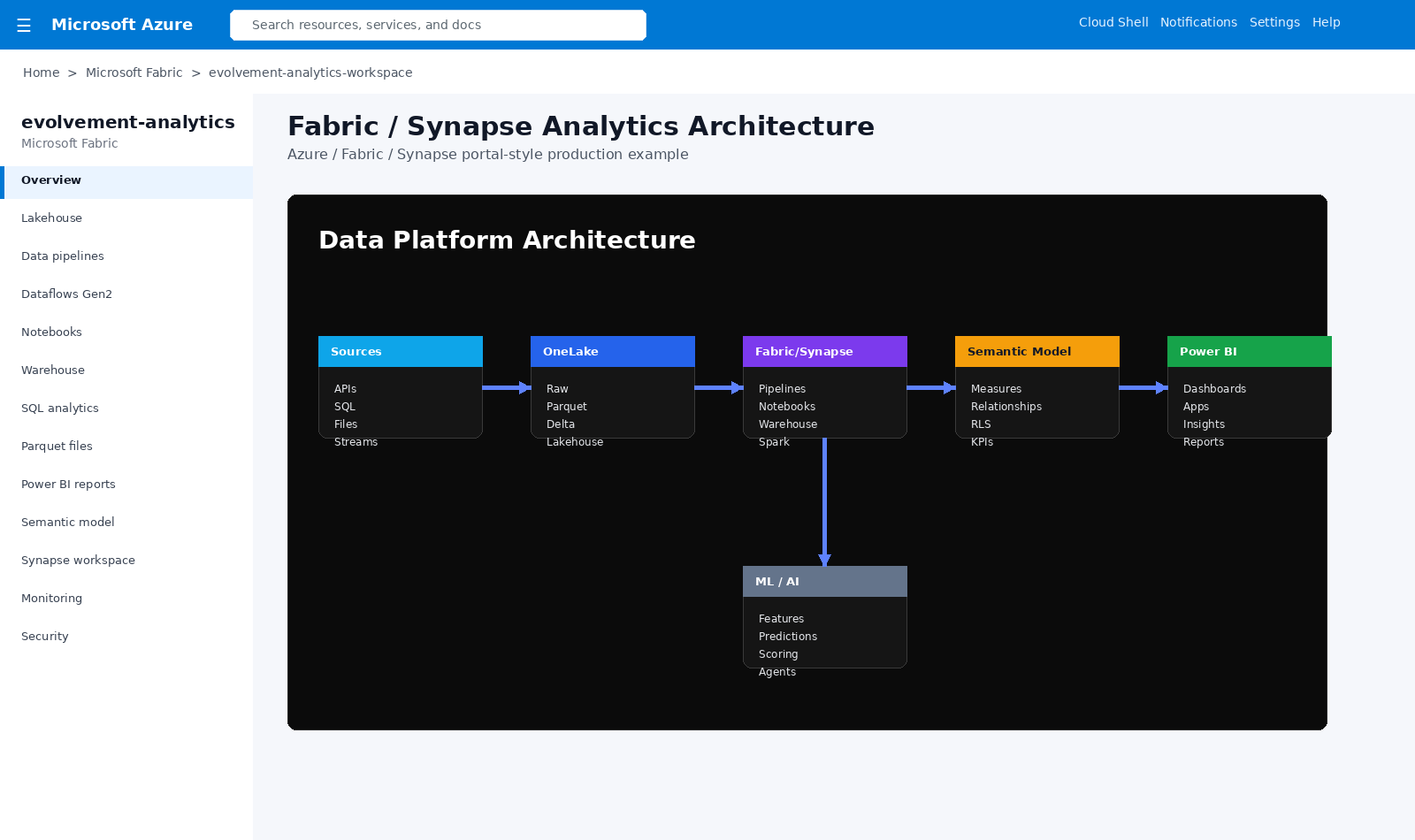Click the ML / AI node header
Screen dimensions: 1415x840
coord(825,581)
